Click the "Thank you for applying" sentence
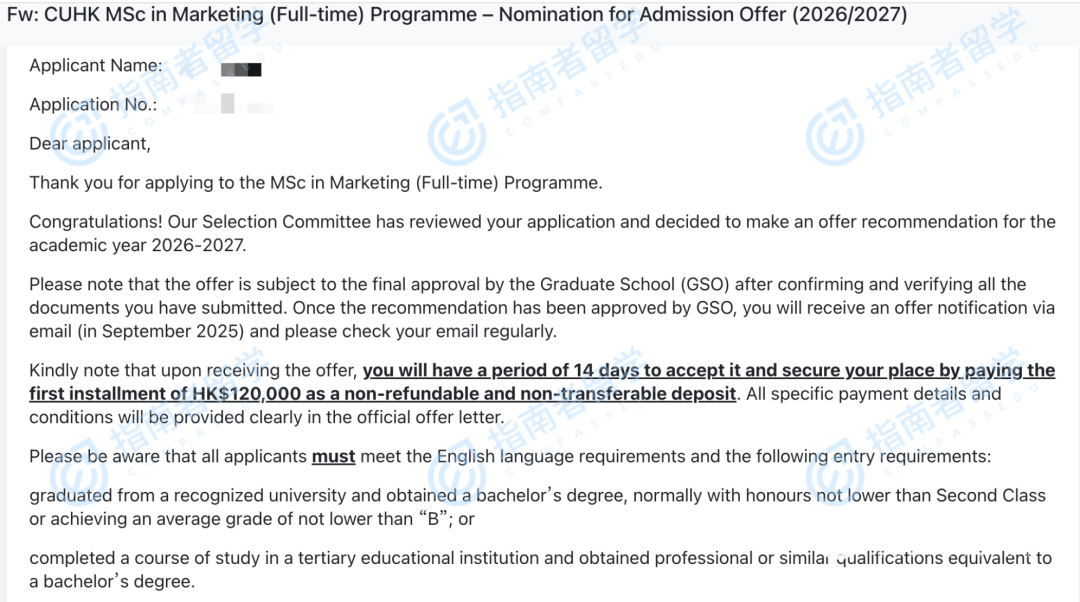This screenshot has height=602, width=1080. [316, 183]
